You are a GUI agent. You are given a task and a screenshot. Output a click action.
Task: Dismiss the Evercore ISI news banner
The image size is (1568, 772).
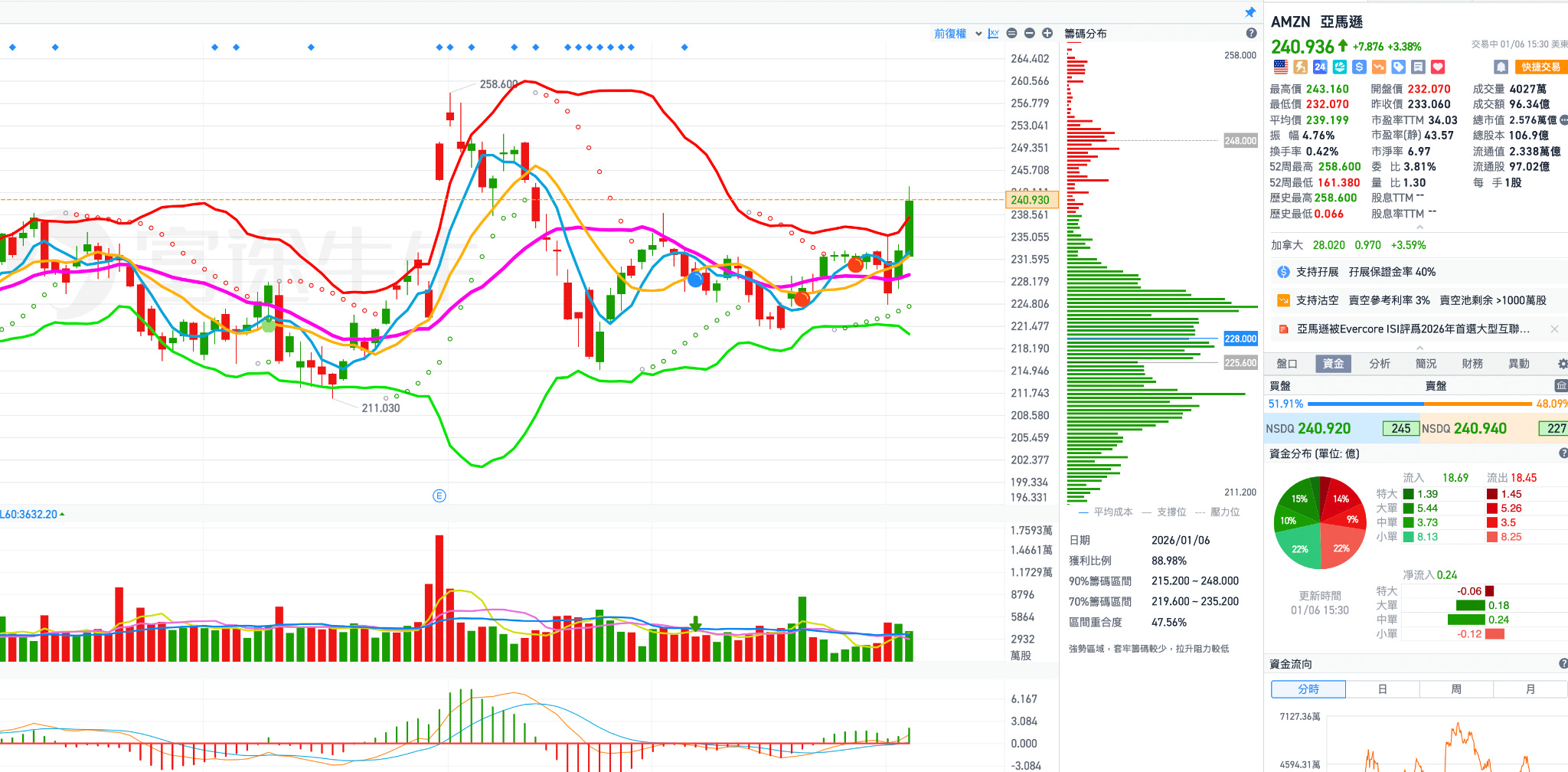click(x=1554, y=329)
